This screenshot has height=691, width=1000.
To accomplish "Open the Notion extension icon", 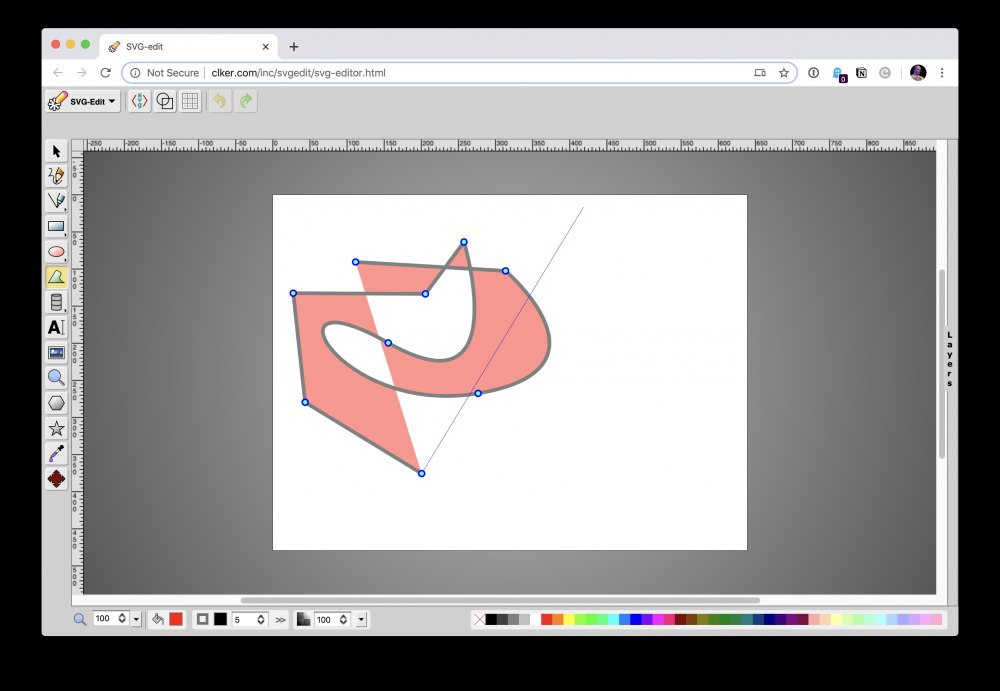I will click(861, 73).
